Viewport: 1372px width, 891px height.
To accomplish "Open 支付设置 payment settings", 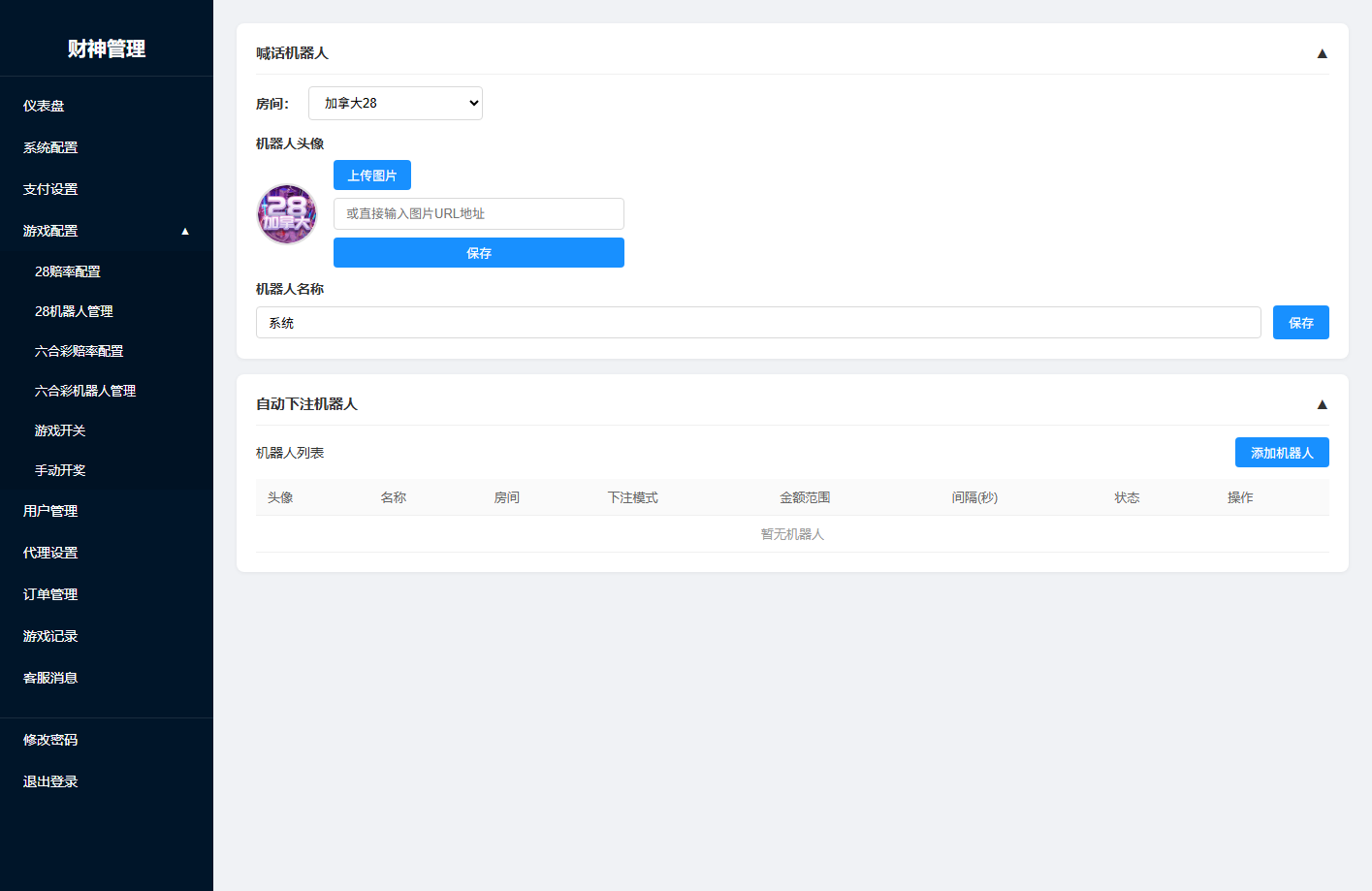I will tap(50, 189).
